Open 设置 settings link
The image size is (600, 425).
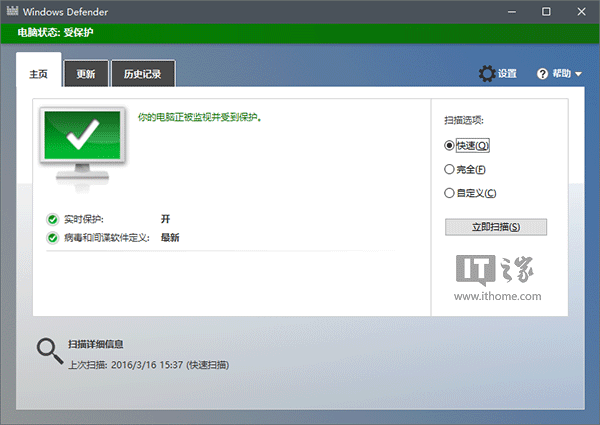[x=507, y=74]
